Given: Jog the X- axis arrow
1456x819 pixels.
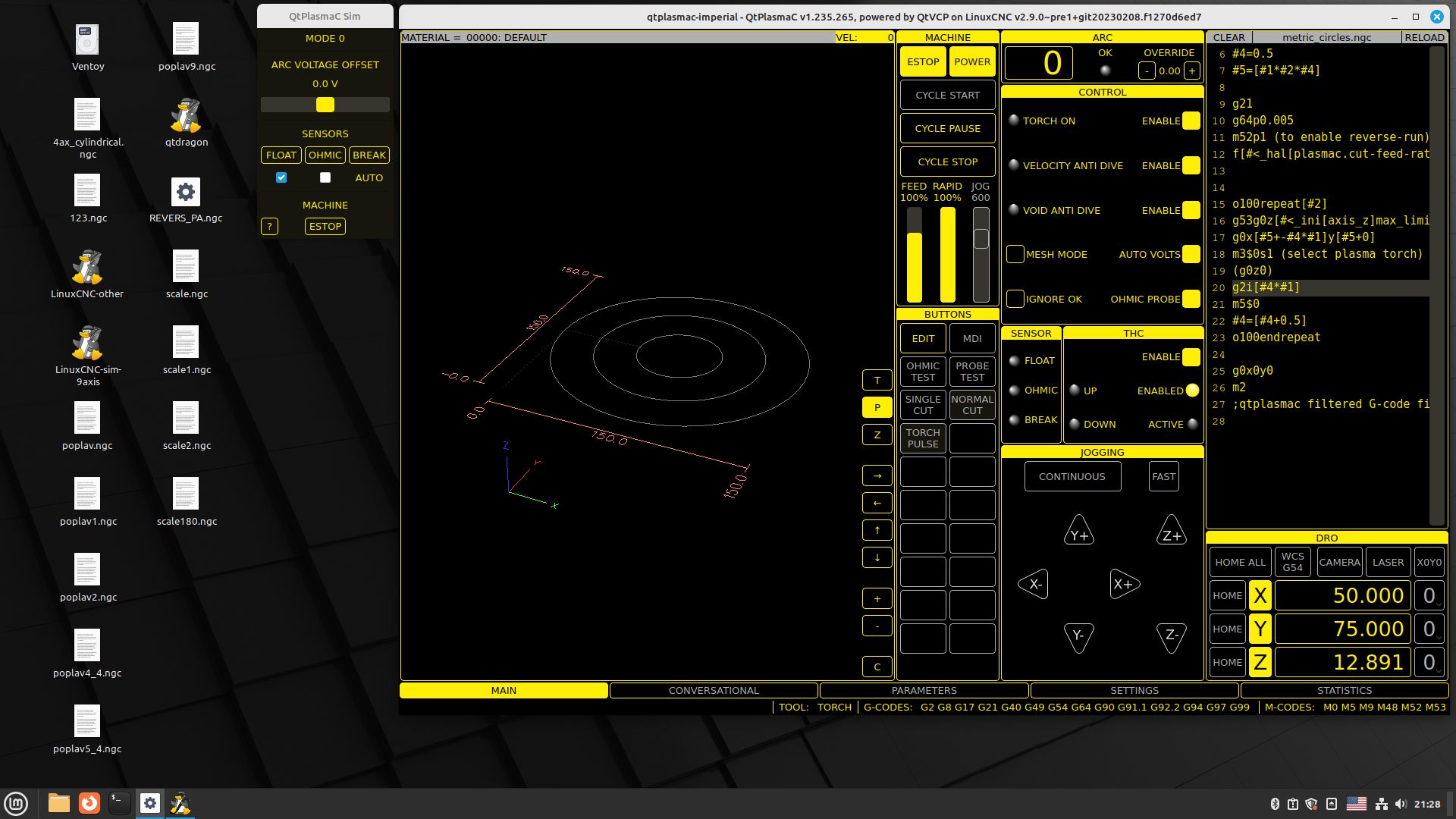Looking at the screenshot, I should 1033,584.
